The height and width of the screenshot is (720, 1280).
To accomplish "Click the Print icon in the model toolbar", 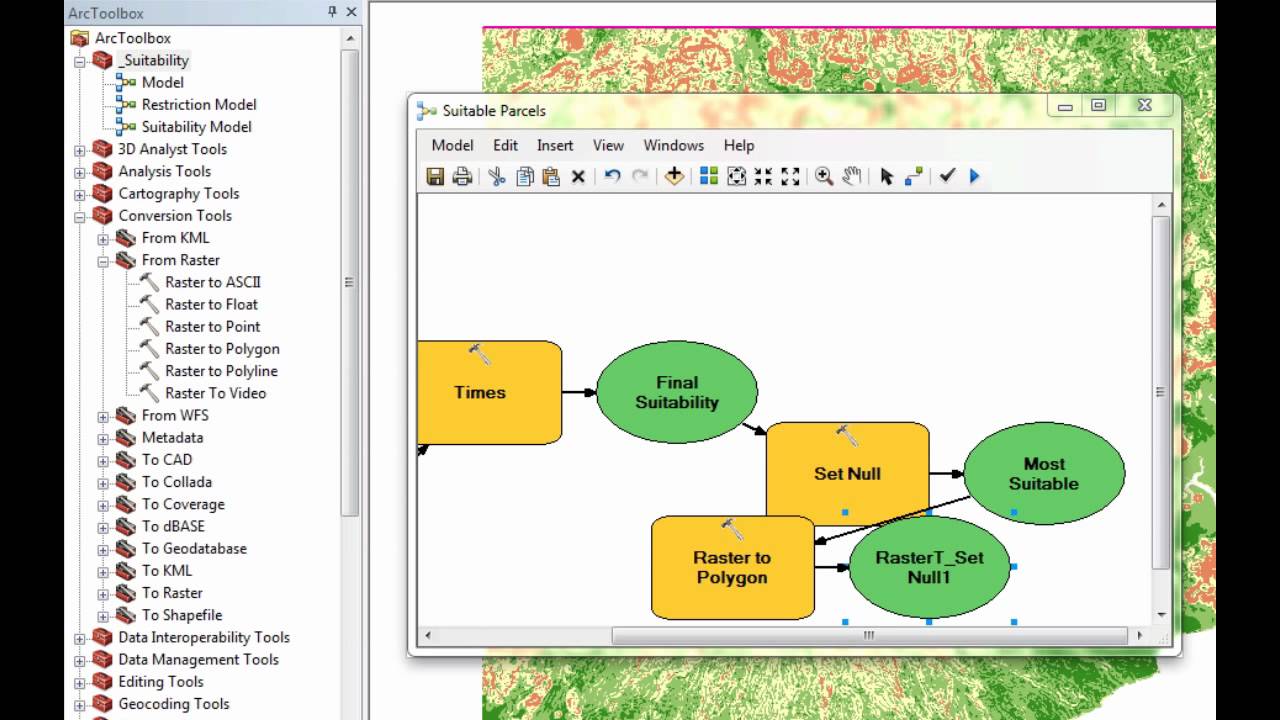I will click(462, 176).
